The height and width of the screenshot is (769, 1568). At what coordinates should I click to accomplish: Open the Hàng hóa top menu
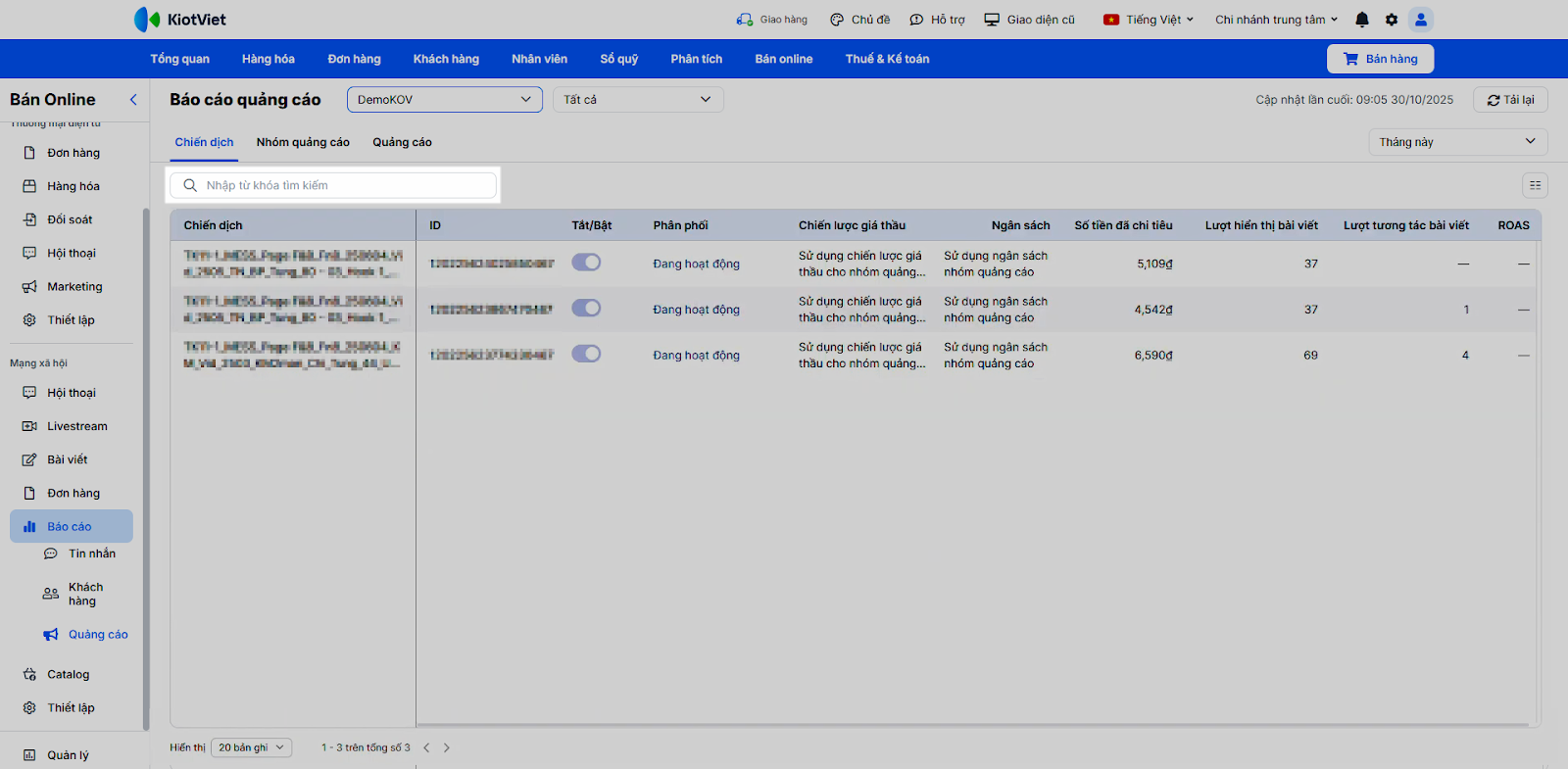(269, 59)
